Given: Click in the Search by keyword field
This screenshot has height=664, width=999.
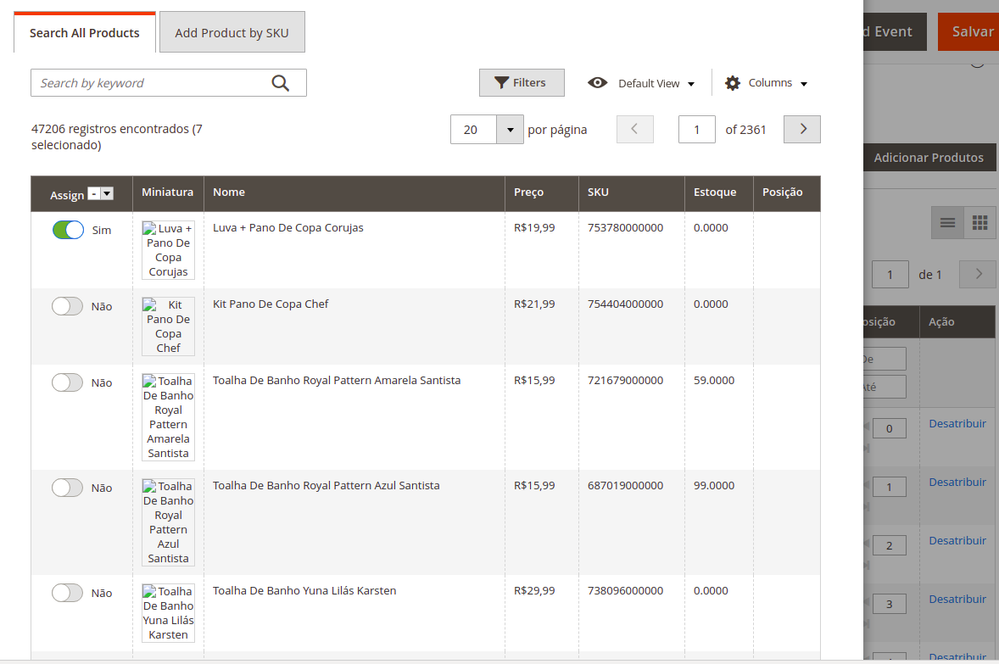Looking at the screenshot, I should click(150, 83).
